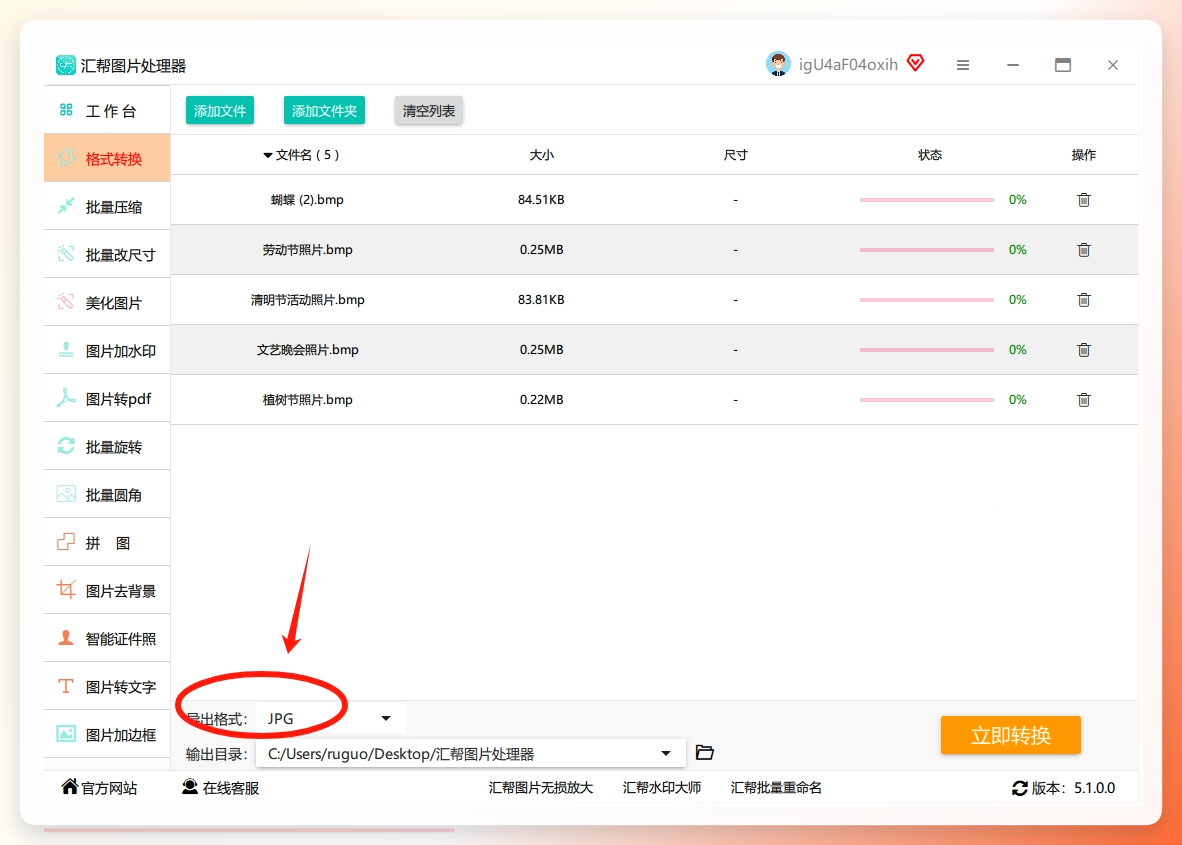This screenshot has height=845, width=1182.
Task: Click the 84.51KB size cell
Action: tap(541, 200)
